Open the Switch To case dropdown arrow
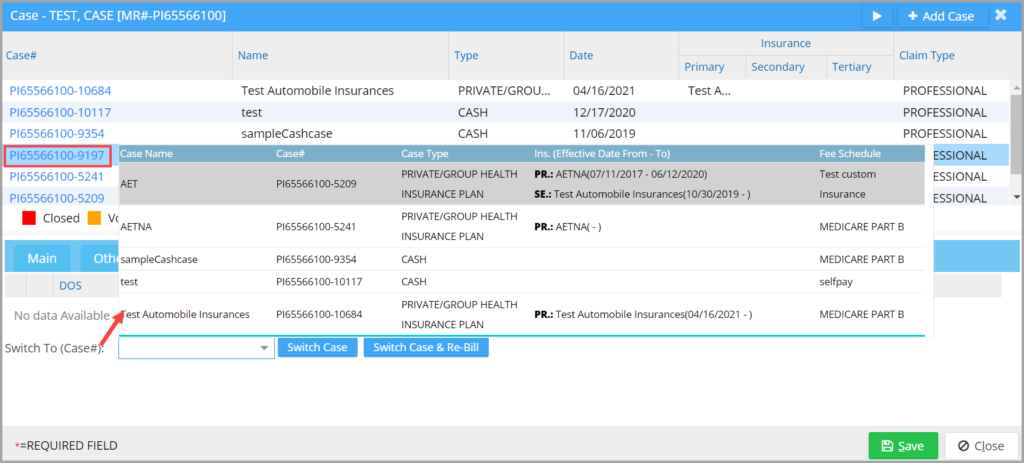 pyautogui.click(x=264, y=348)
